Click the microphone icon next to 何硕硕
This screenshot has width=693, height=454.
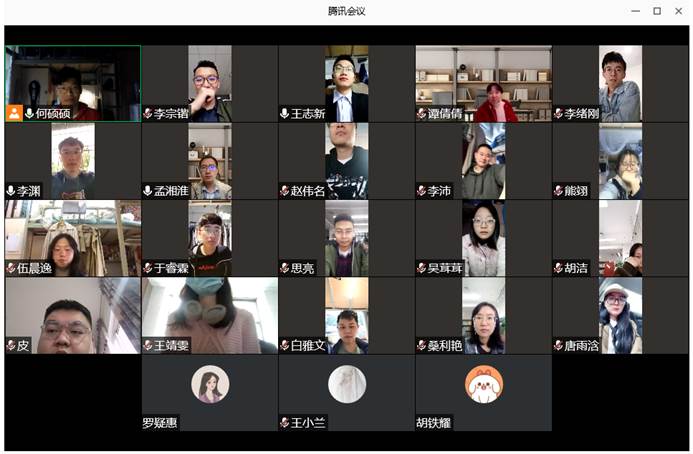coord(29,113)
